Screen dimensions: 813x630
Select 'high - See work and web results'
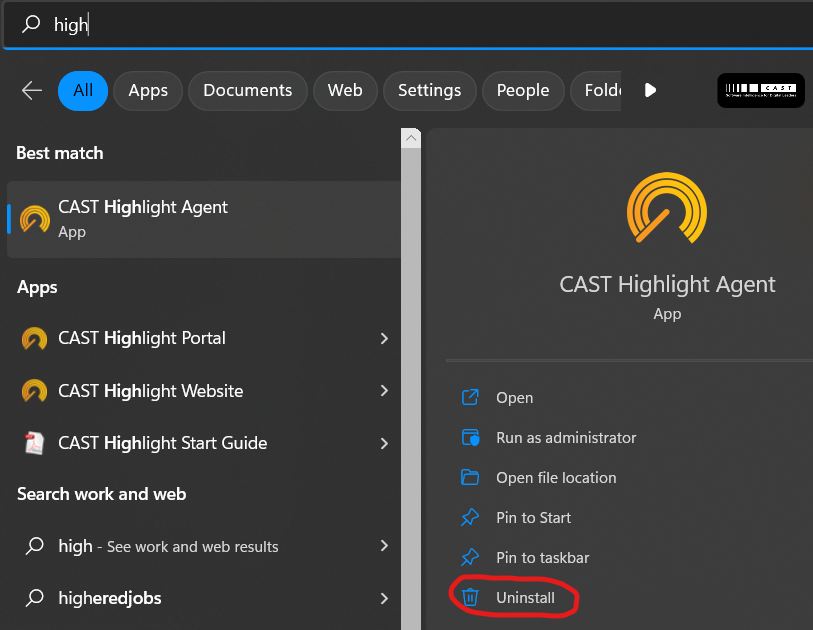(204, 546)
